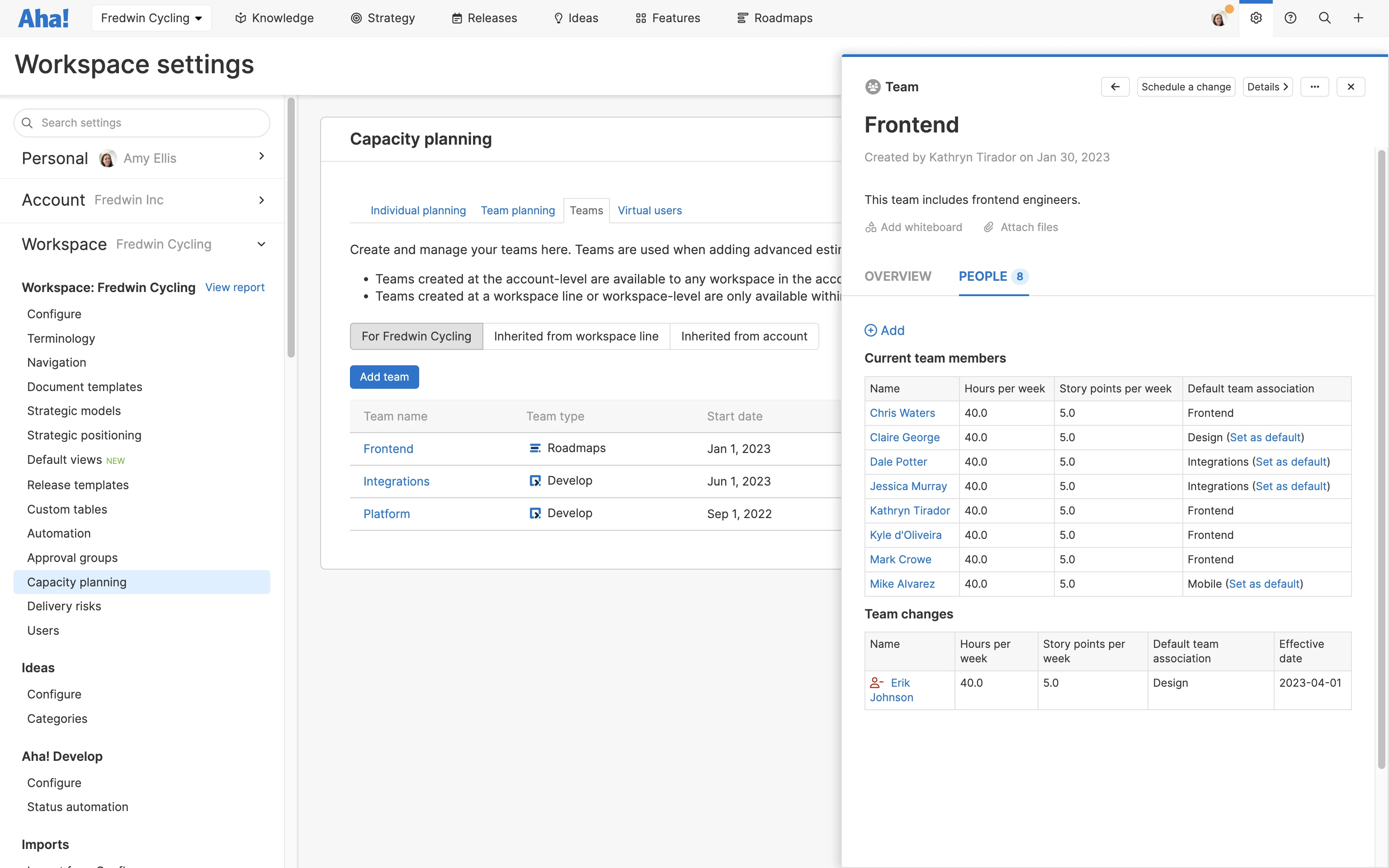Switch to the Virtual users tab
Image resolution: width=1389 pixels, height=868 pixels.
(649, 210)
